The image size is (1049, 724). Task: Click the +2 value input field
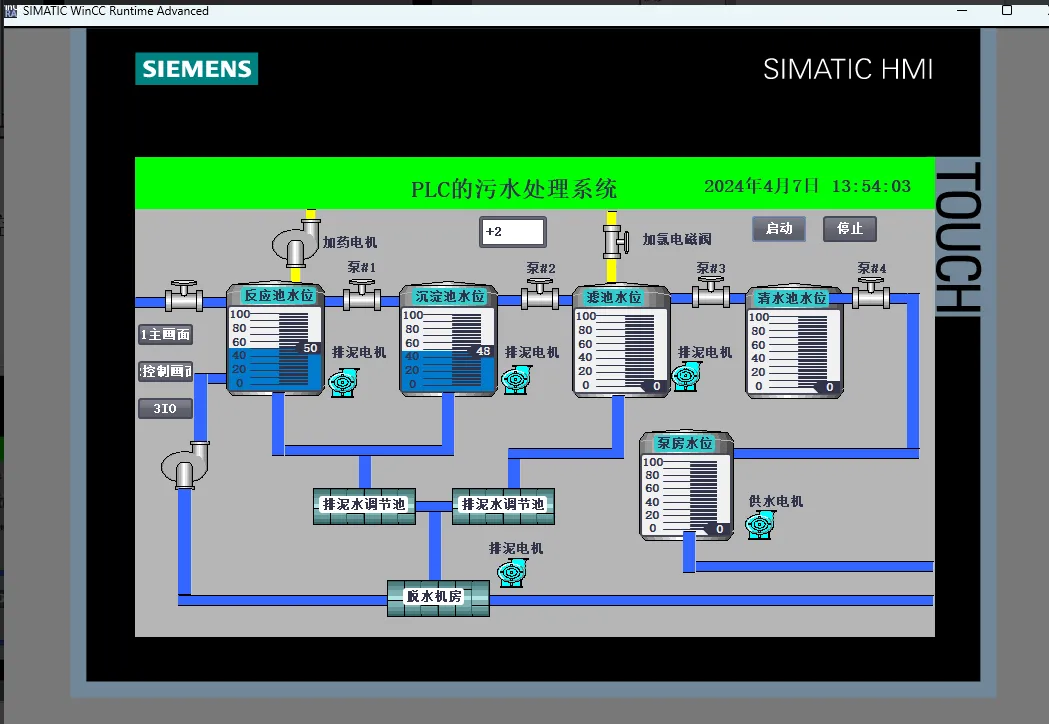(513, 232)
